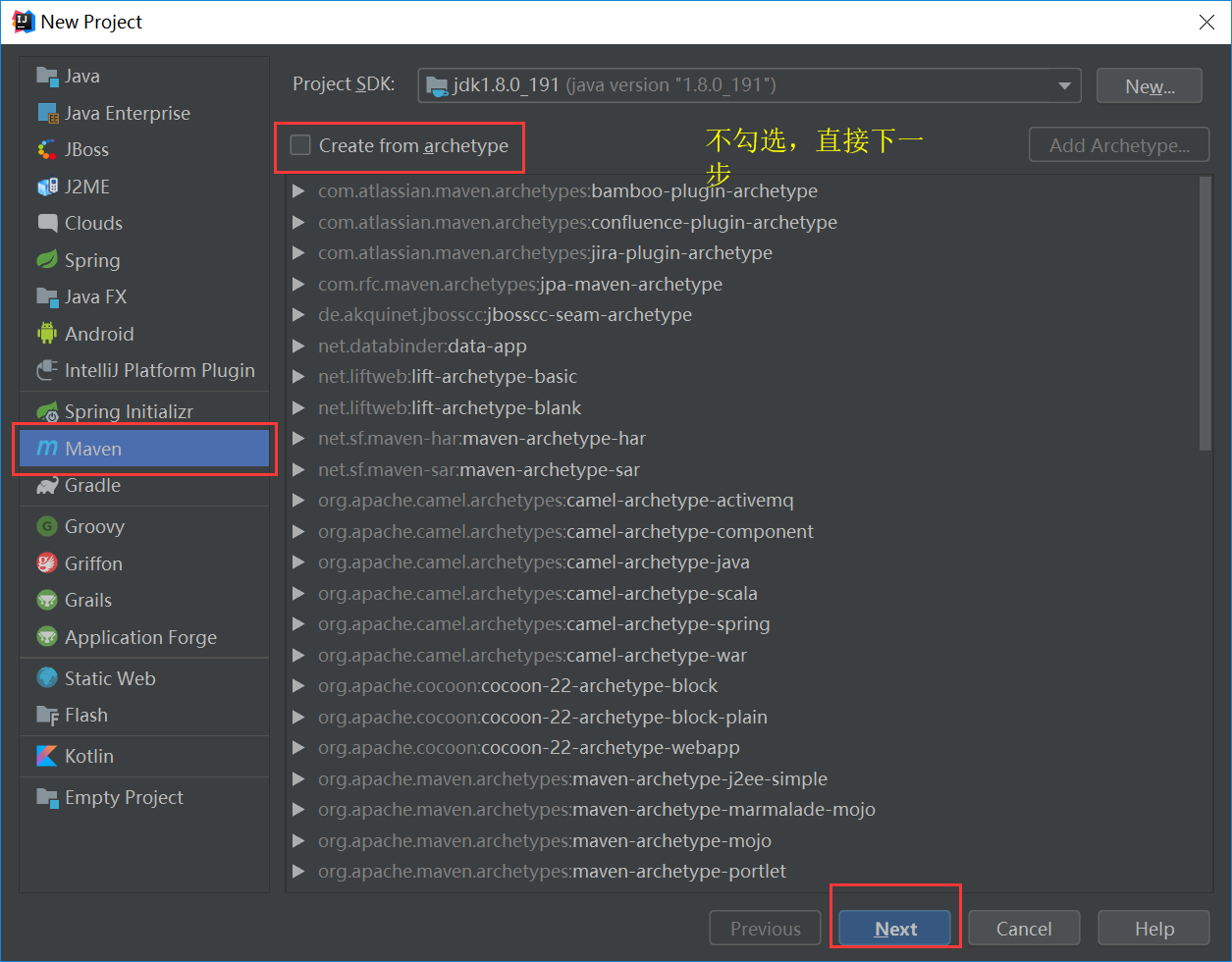Expand jpa-maven-archetype entry
Screen dimensions: 1232x962
coord(299,284)
